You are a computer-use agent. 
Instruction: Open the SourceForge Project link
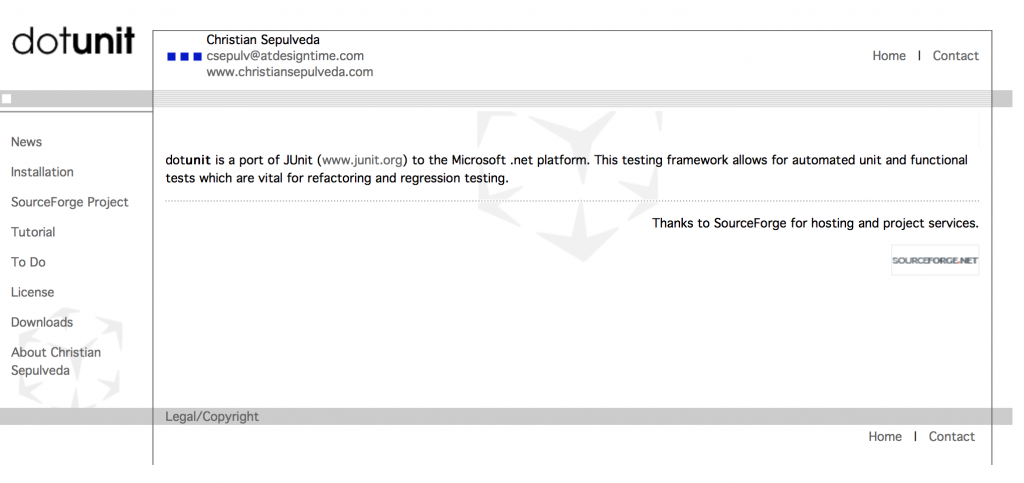click(70, 202)
